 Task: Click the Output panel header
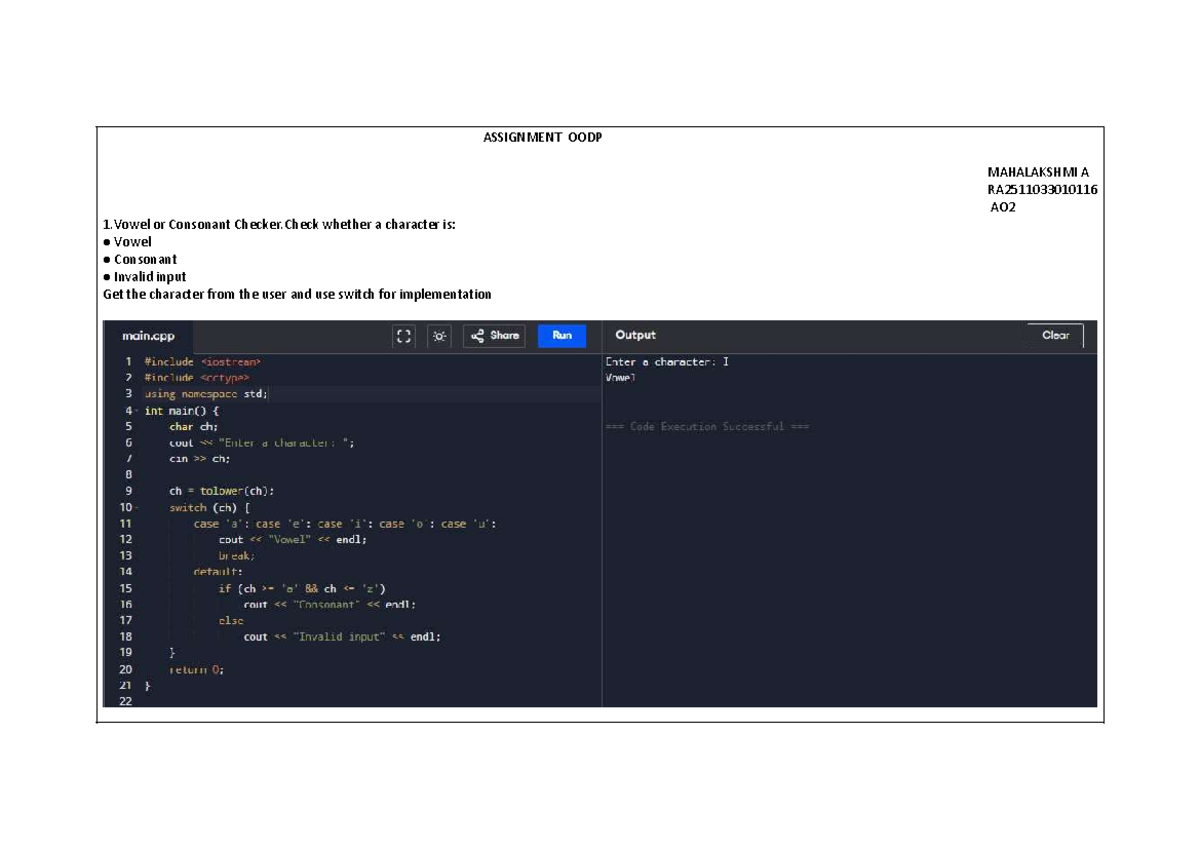pos(636,336)
